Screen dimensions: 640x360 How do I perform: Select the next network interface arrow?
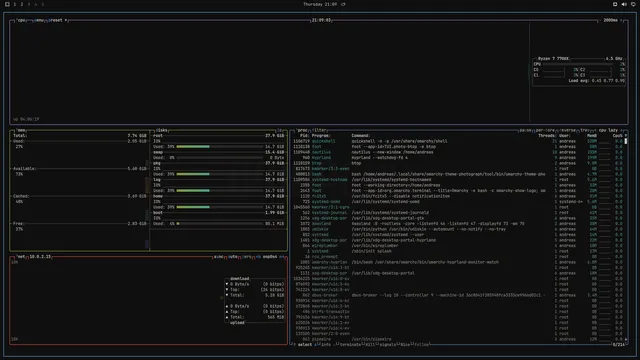click(282, 257)
